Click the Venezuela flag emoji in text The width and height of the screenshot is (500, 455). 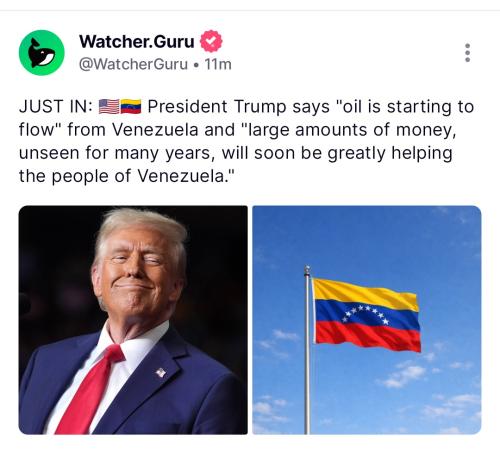[131, 107]
